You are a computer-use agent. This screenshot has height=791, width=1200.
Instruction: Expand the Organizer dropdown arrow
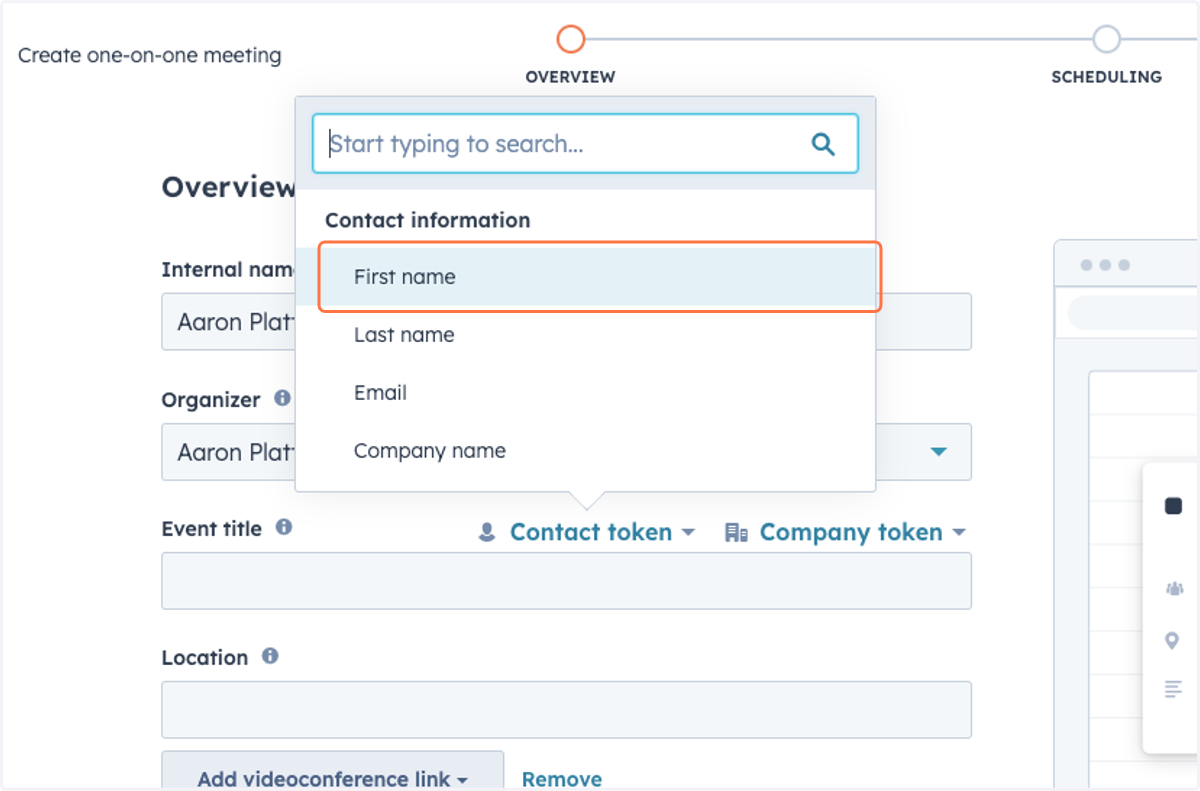pos(938,452)
